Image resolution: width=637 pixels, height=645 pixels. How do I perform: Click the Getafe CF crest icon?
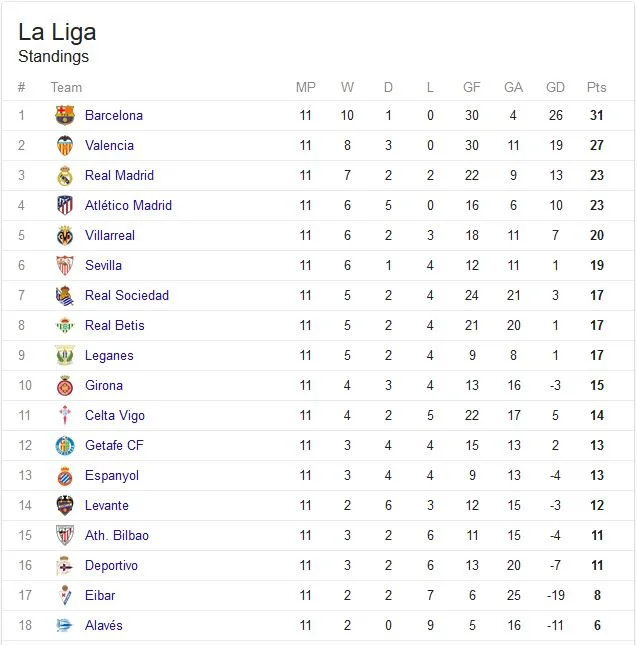coord(65,445)
